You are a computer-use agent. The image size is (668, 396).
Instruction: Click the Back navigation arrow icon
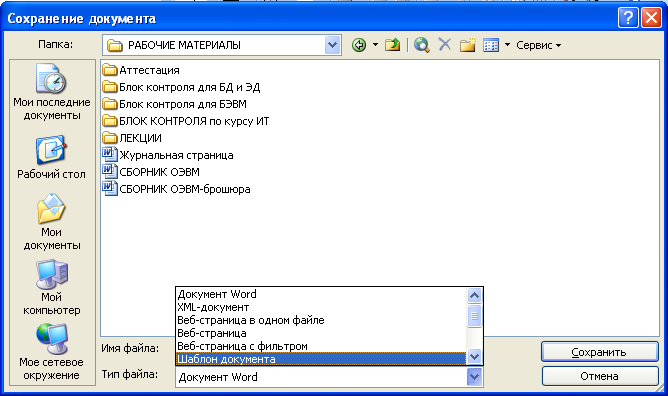pyautogui.click(x=359, y=45)
